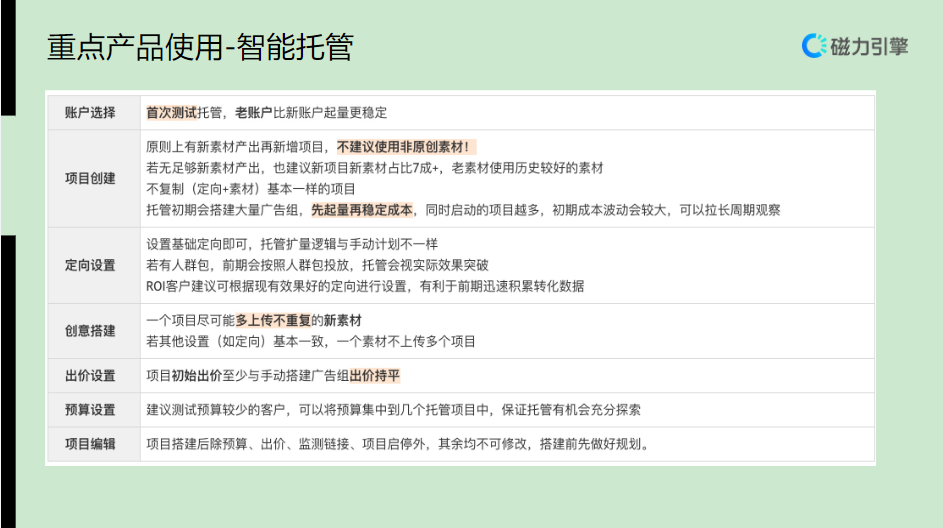Select the 定向设置 row header

tap(91, 265)
